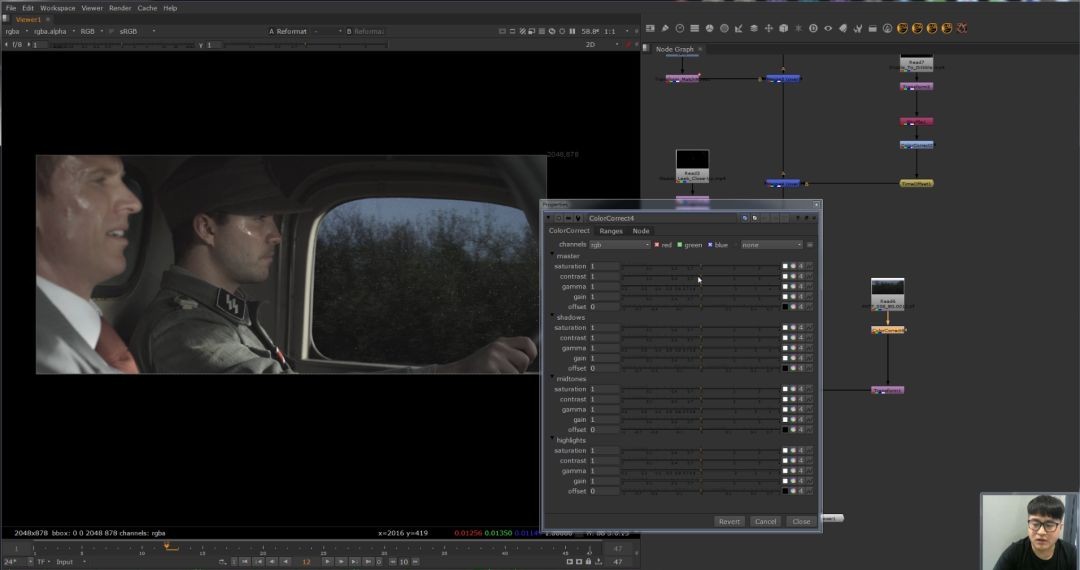This screenshot has height=570, width=1080.
Task: Toggle the green channel checkbox
Action: click(680, 244)
